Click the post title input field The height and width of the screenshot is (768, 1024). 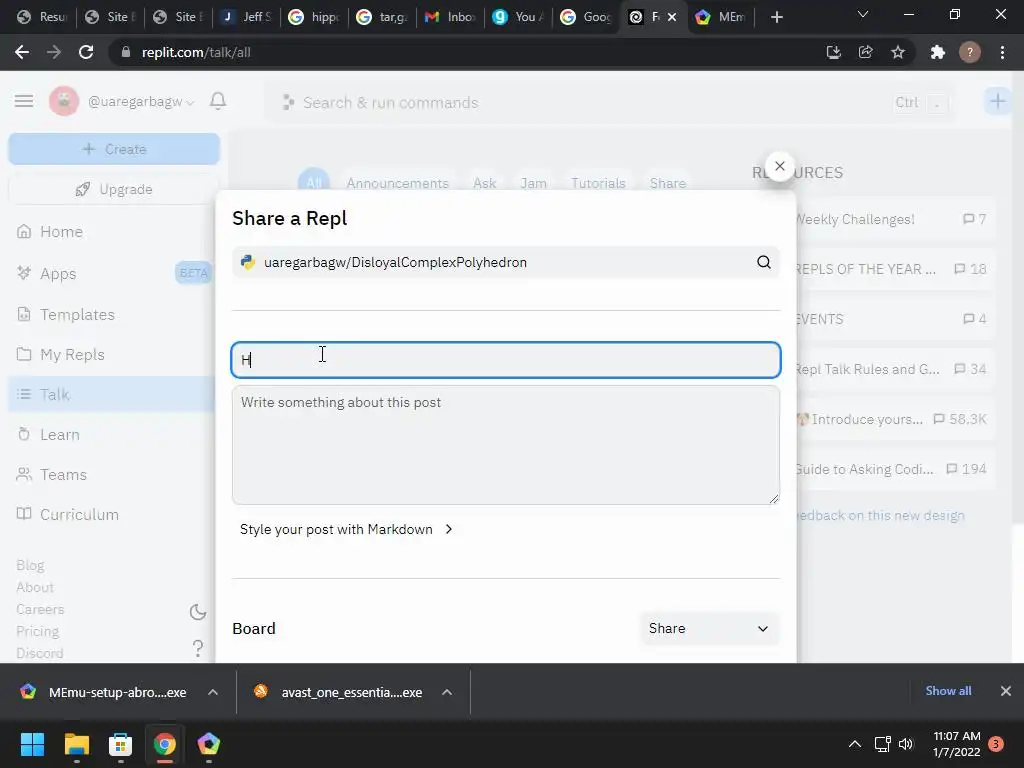coord(505,360)
